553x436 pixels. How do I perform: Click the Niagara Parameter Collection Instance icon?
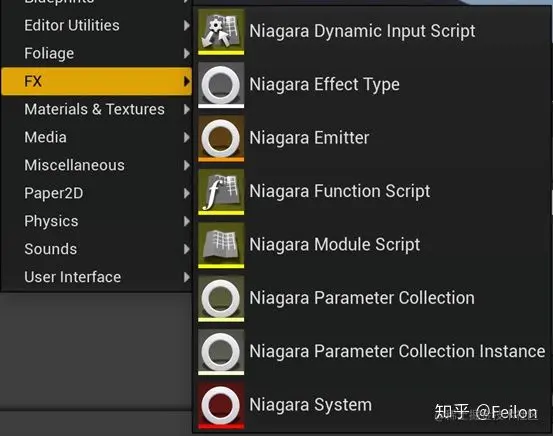click(221, 352)
